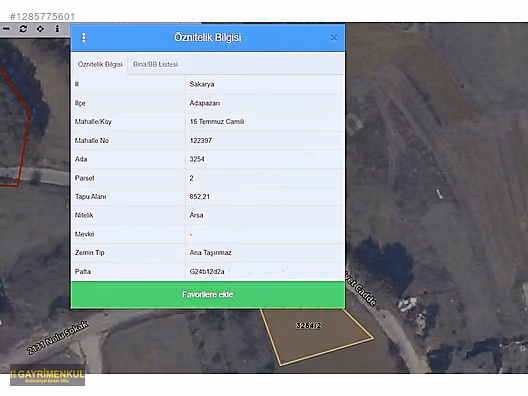The image size is (528, 396).
Task: Select the Öznitelik Bilgisi tab
Action: pos(100,64)
